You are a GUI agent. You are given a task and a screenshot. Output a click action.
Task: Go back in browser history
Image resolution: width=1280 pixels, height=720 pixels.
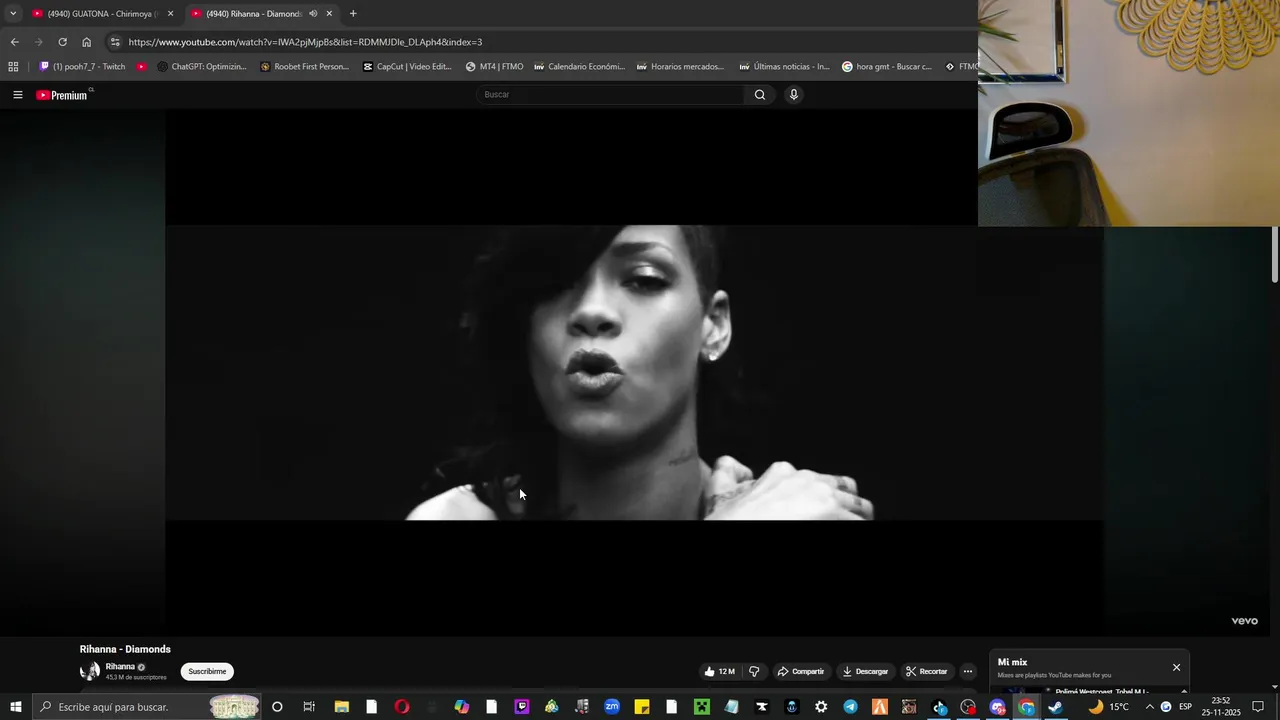tap(14, 42)
